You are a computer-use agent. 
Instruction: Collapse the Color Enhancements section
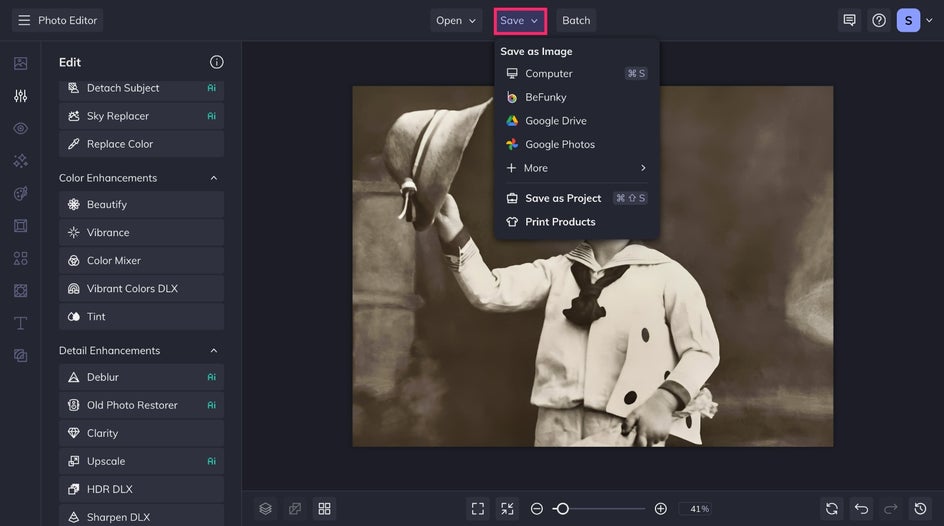pyautogui.click(x=214, y=178)
